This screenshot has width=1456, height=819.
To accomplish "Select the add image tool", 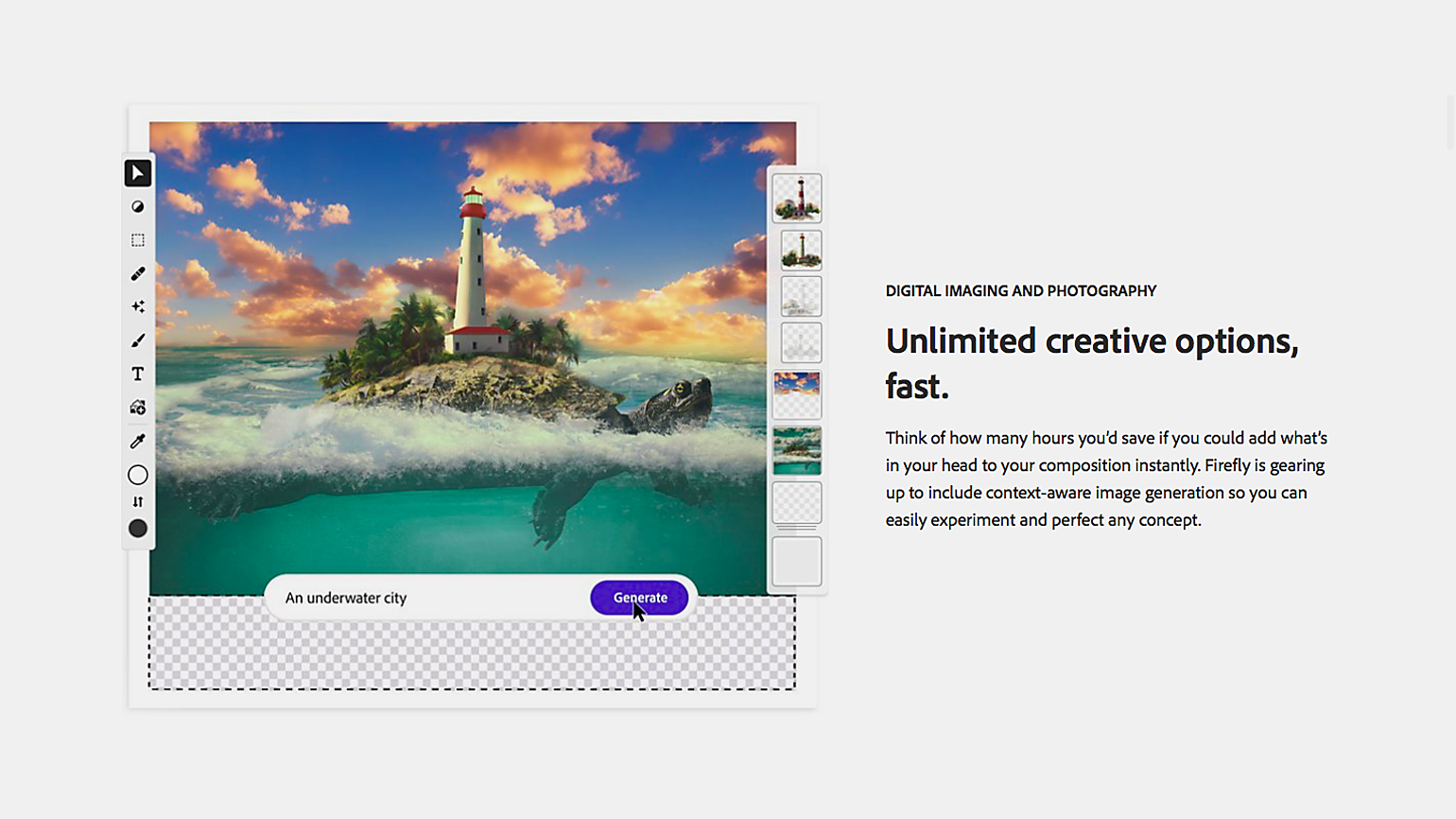I will pyautogui.click(x=138, y=408).
